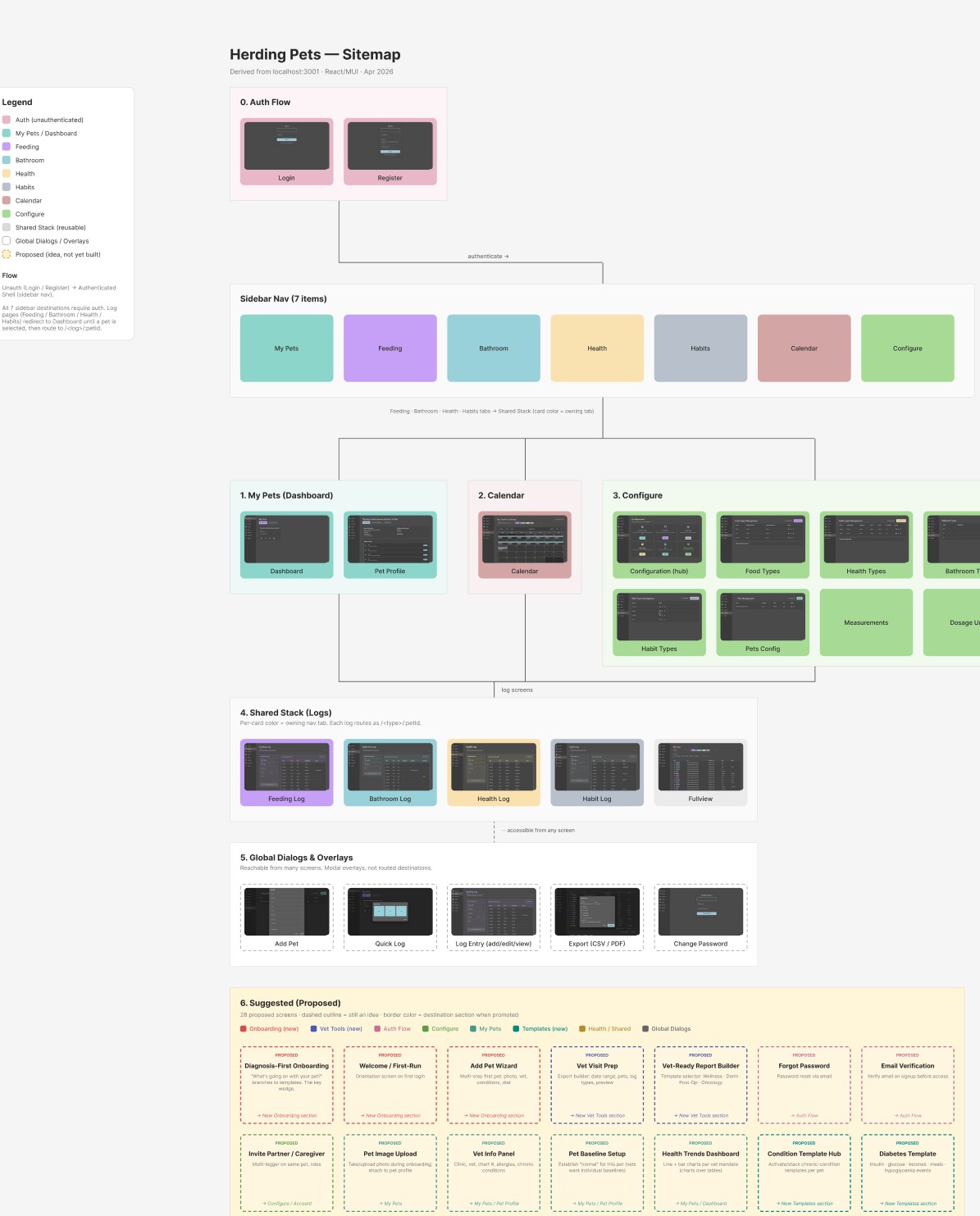Click the Auth (unauthenticated) legend swatch
Screen dimensions: 980x1216
(x=7, y=120)
